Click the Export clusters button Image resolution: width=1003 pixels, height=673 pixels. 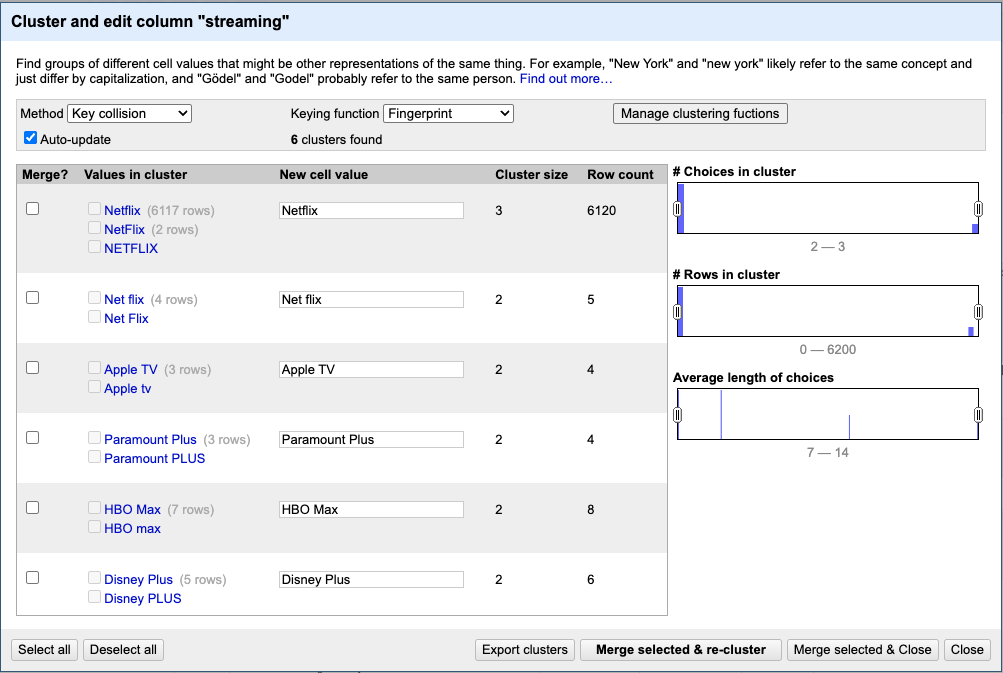click(525, 649)
